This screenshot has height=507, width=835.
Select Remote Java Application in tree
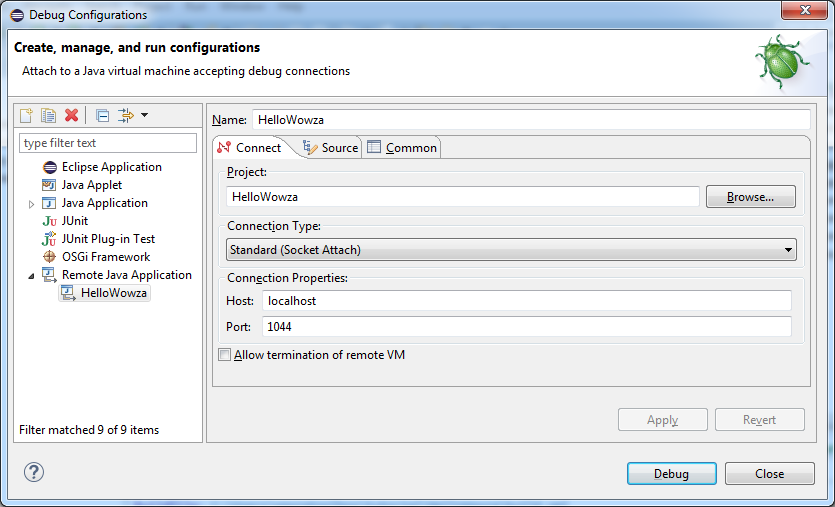127,275
